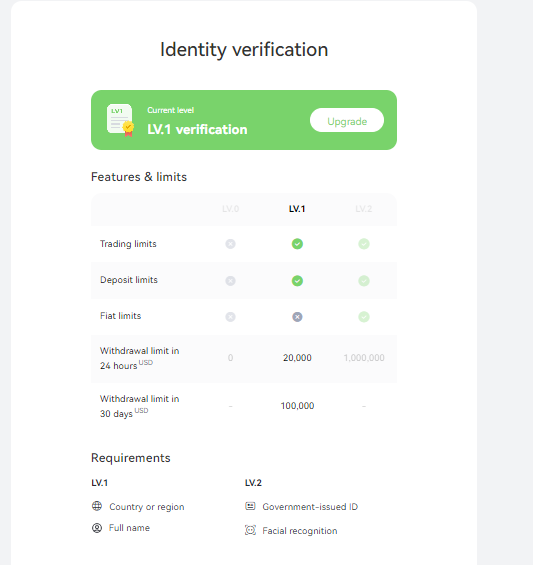Click LV.0 cross icon for Trading limits
Screen dimensions: 533x565
[x=231, y=244]
